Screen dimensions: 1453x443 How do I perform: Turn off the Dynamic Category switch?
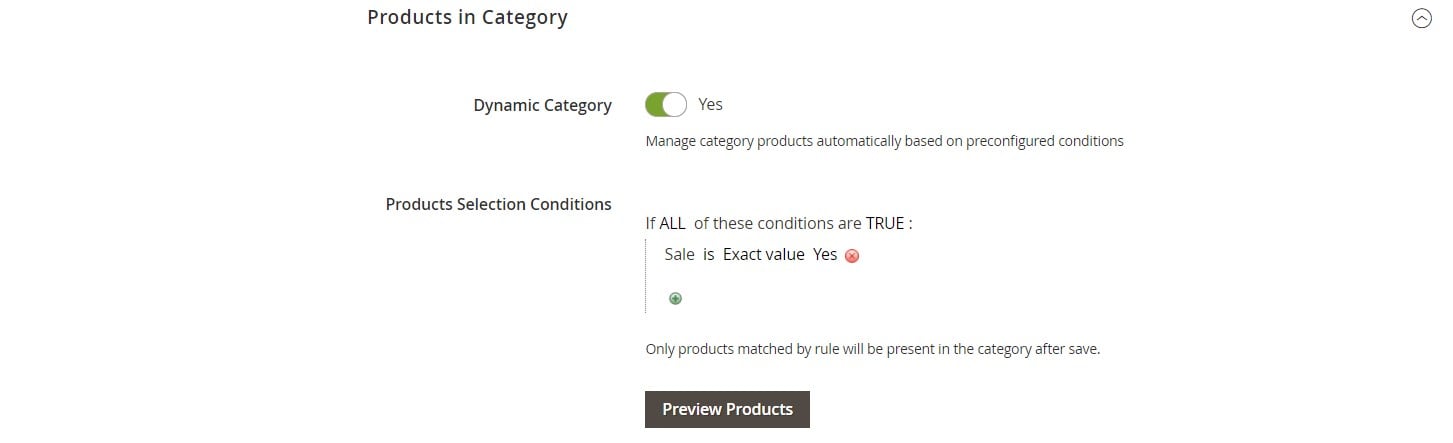click(x=666, y=104)
